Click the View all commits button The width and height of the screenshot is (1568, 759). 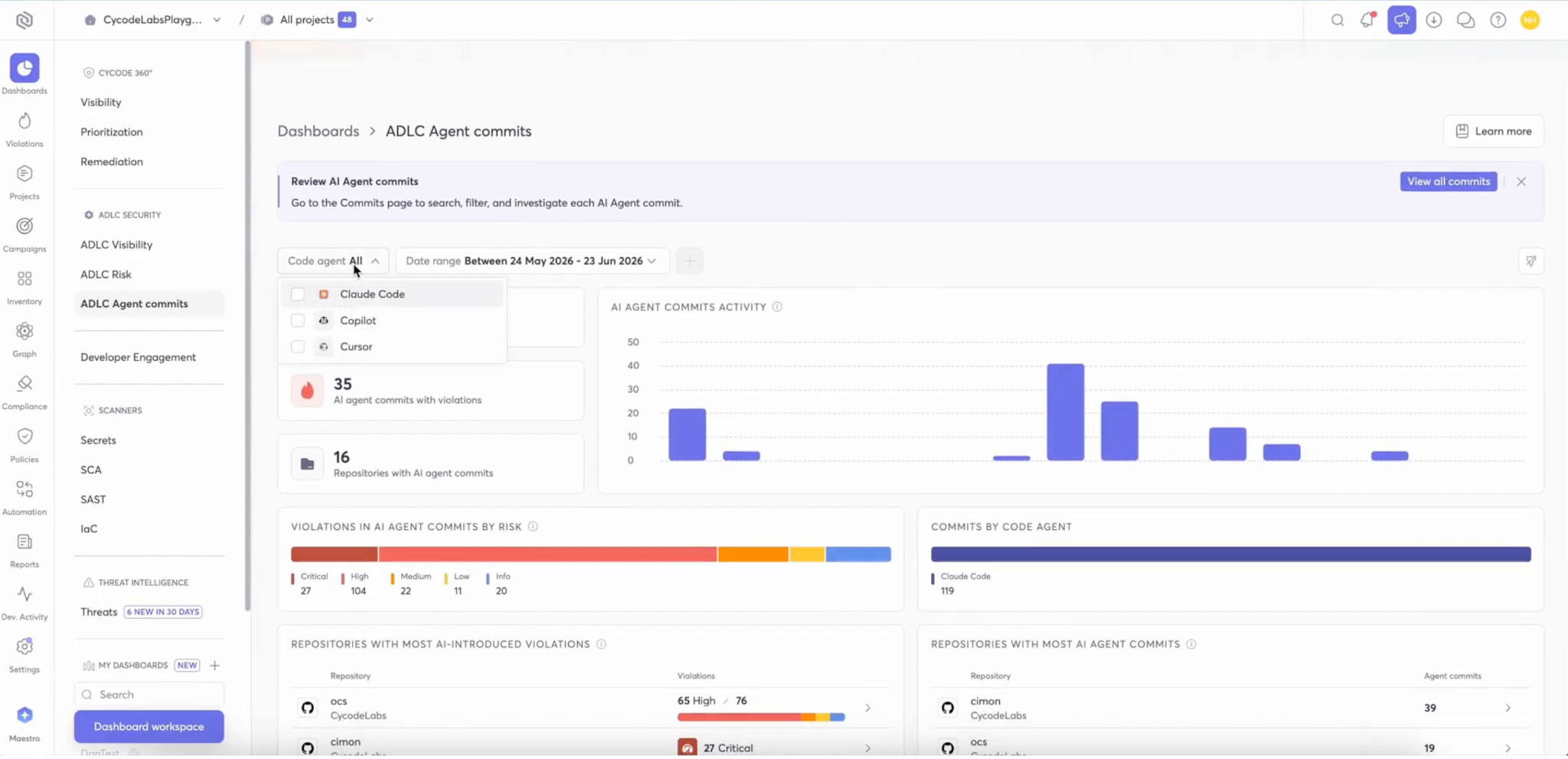[1449, 182]
